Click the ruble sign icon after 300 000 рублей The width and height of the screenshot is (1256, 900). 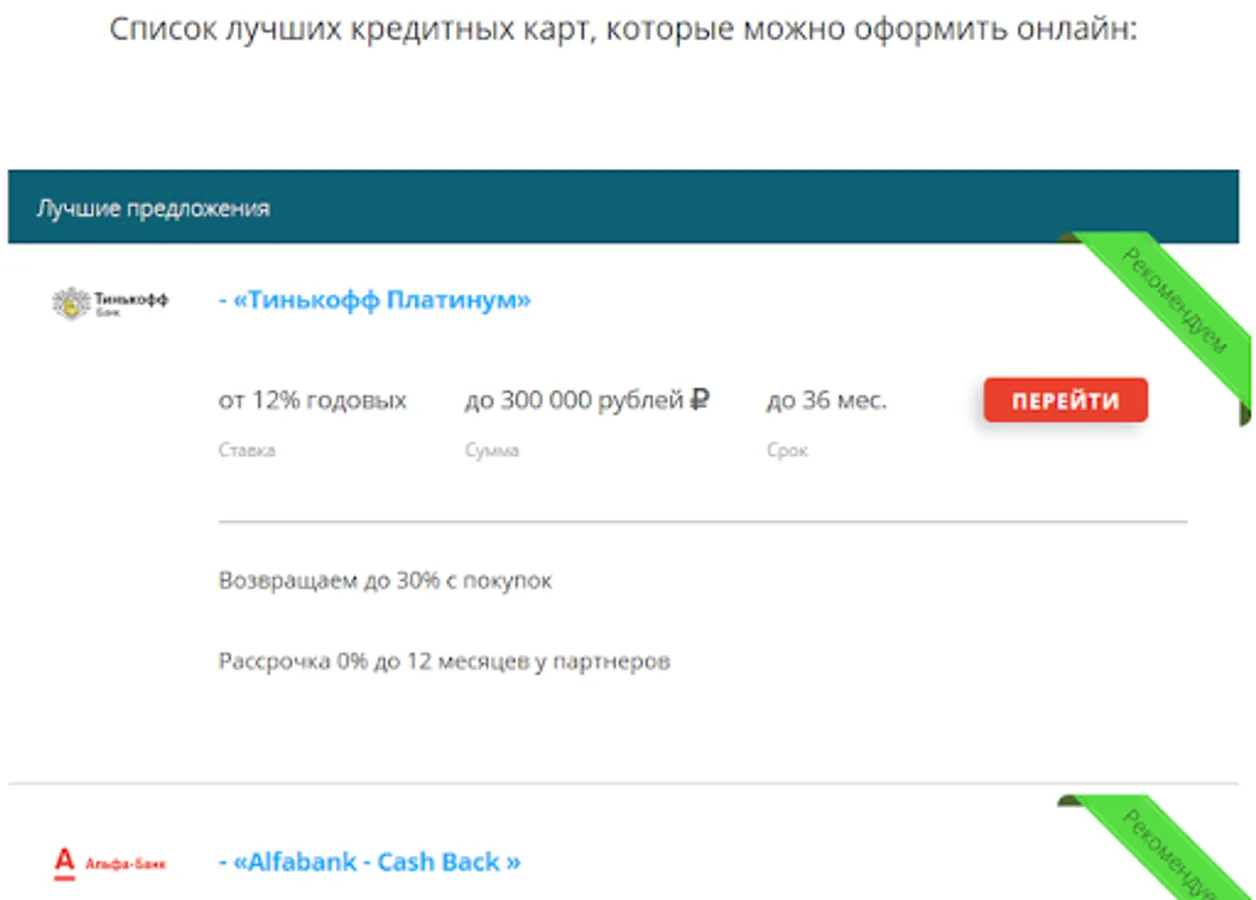[x=700, y=401]
